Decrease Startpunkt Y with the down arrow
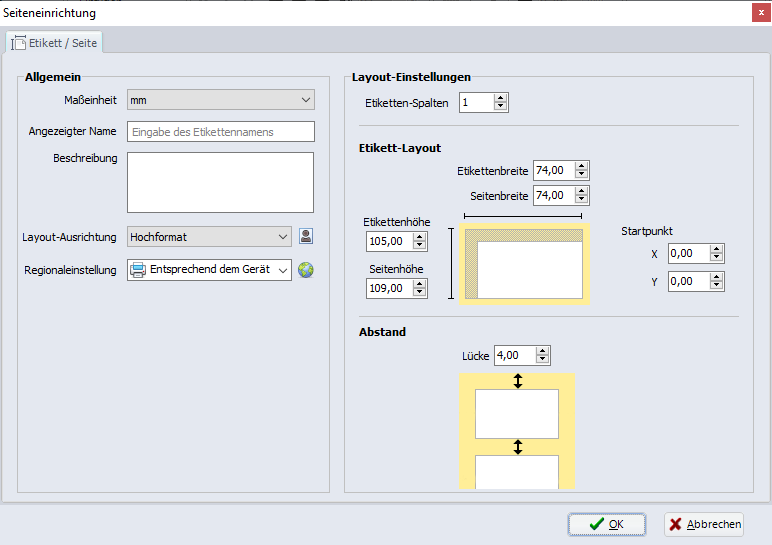Viewport: 772px width, 545px height. [x=716, y=286]
